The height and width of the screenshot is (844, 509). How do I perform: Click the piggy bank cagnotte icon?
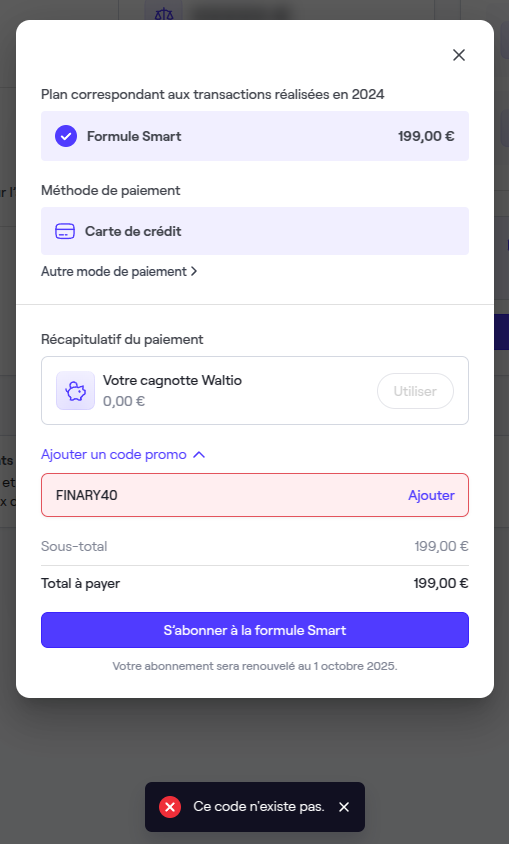tap(75, 391)
